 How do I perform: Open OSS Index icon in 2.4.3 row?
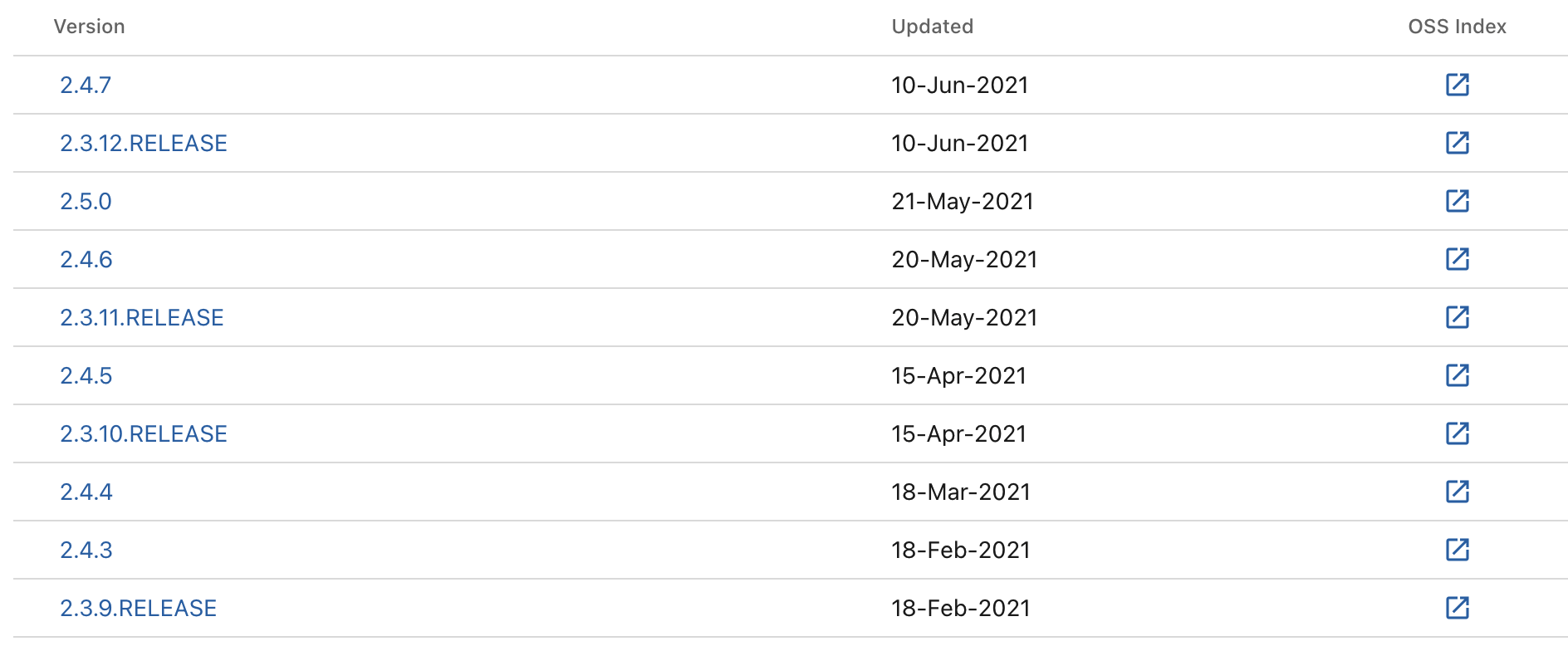click(x=1458, y=550)
